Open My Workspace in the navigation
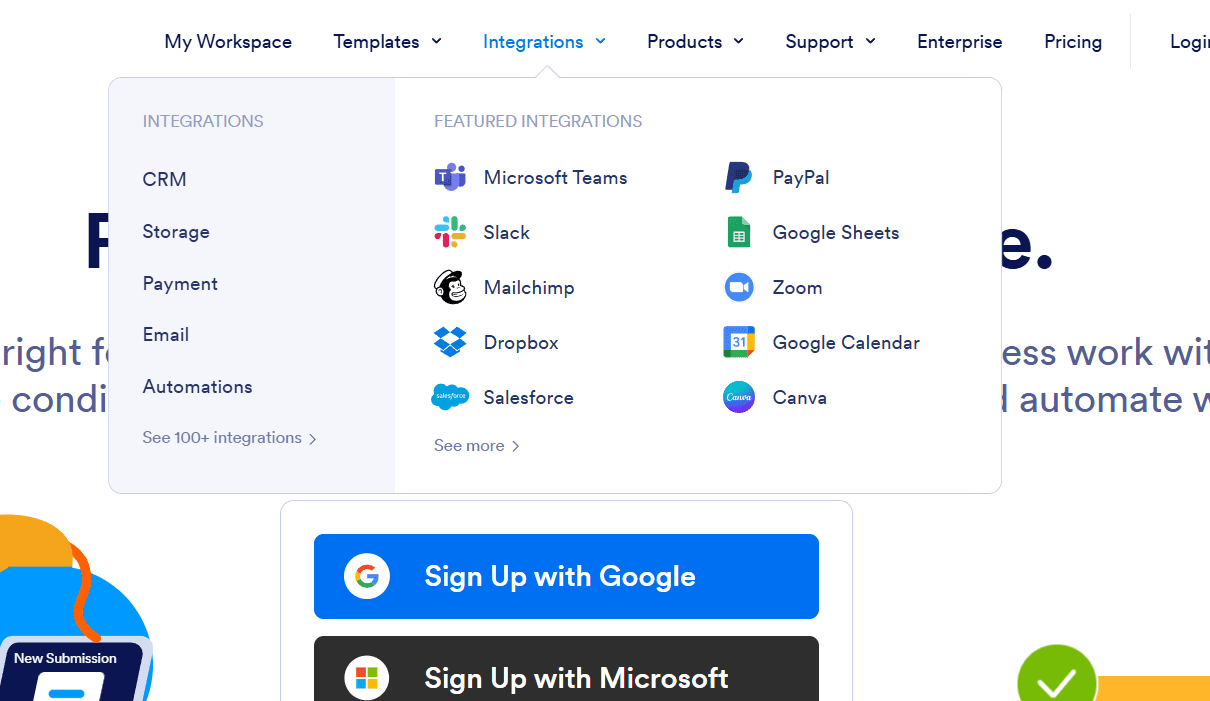This screenshot has width=1210, height=701. [228, 41]
